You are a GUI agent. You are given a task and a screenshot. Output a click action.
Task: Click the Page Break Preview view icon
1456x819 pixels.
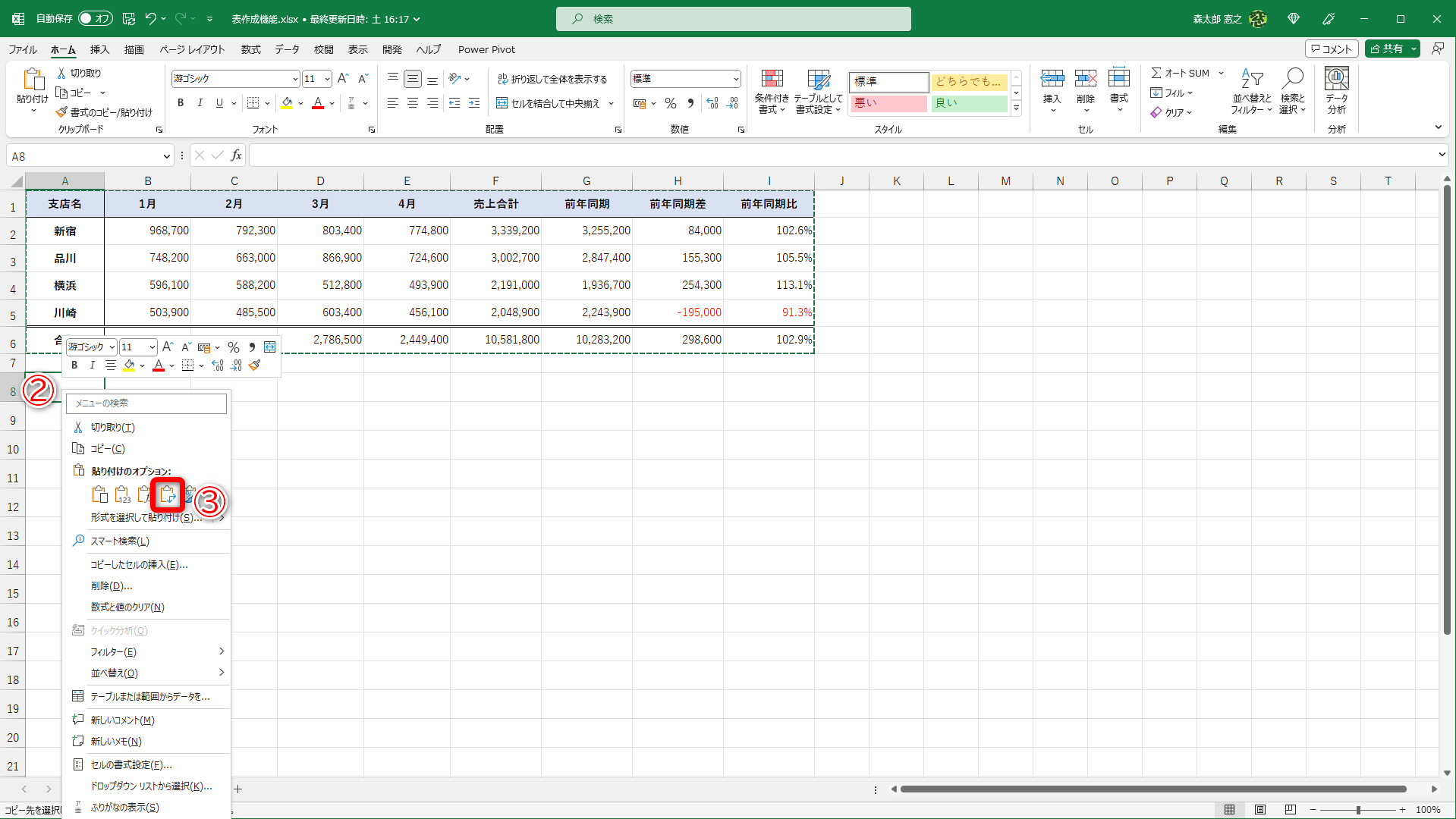click(x=1291, y=810)
